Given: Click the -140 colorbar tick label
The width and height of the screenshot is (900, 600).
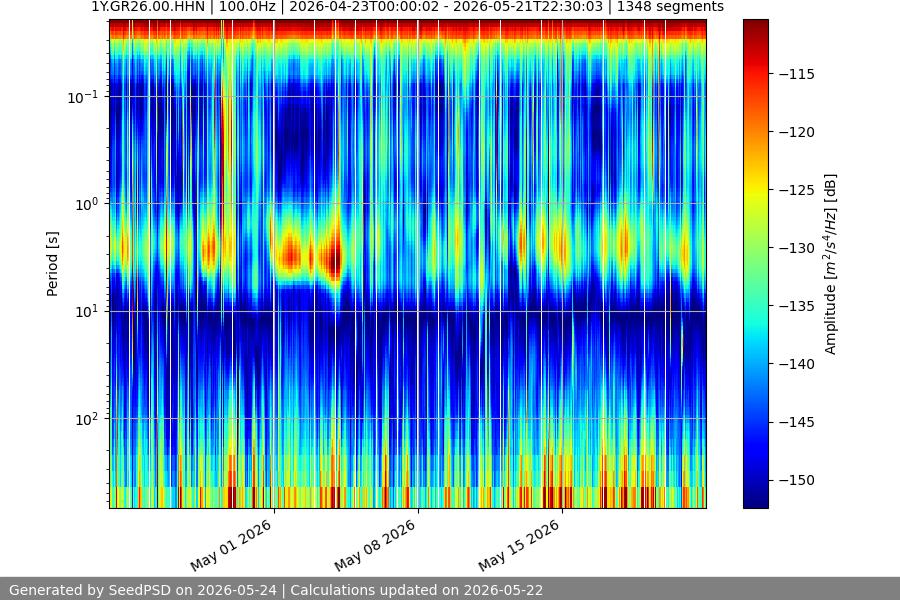Looking at the screenshot, I should coord(797,364).
